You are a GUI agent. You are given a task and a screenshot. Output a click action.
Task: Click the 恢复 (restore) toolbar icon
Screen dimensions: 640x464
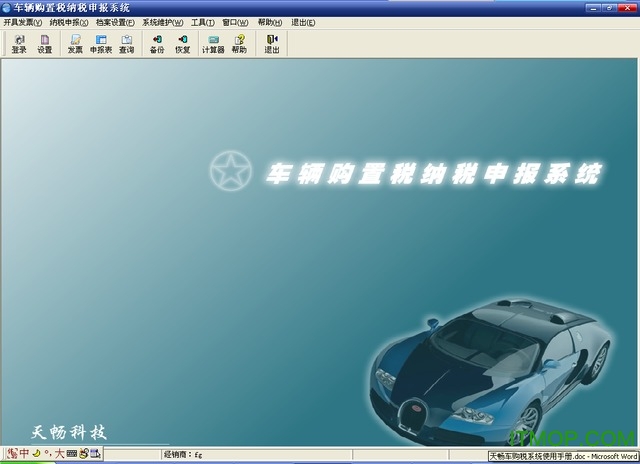point(182,44)
